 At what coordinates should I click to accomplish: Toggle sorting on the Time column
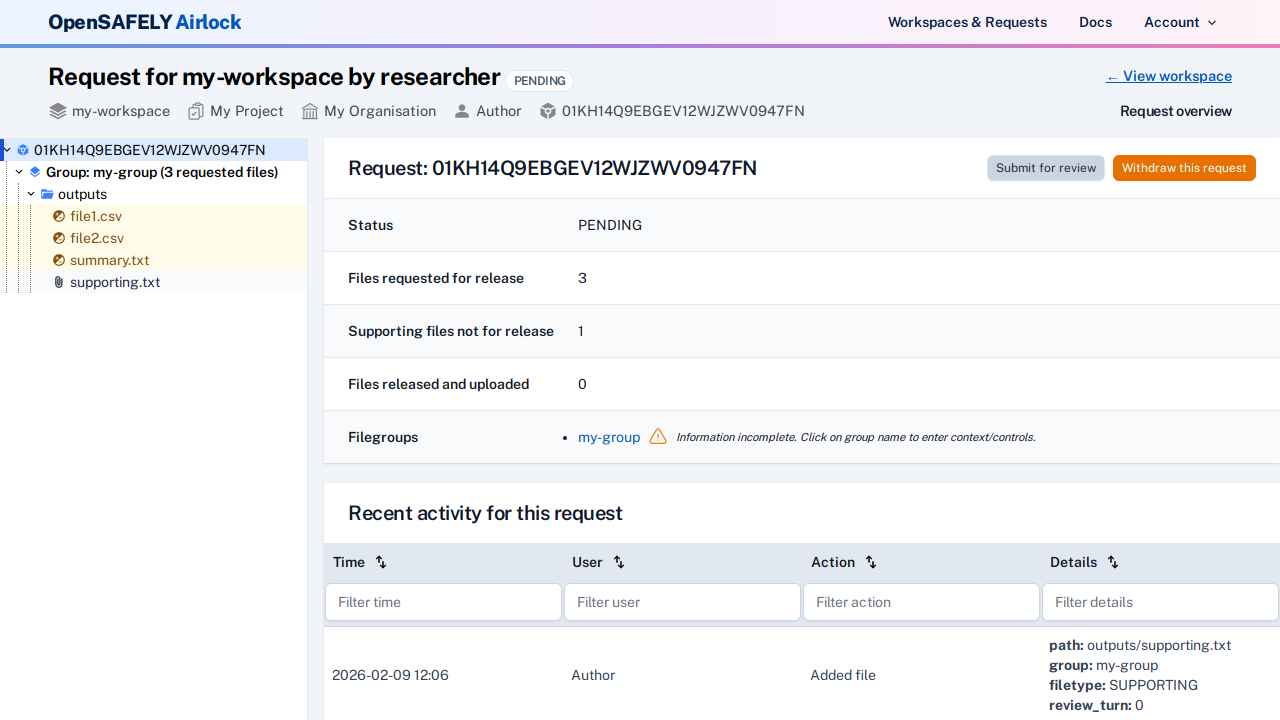[x=380, y=562]
